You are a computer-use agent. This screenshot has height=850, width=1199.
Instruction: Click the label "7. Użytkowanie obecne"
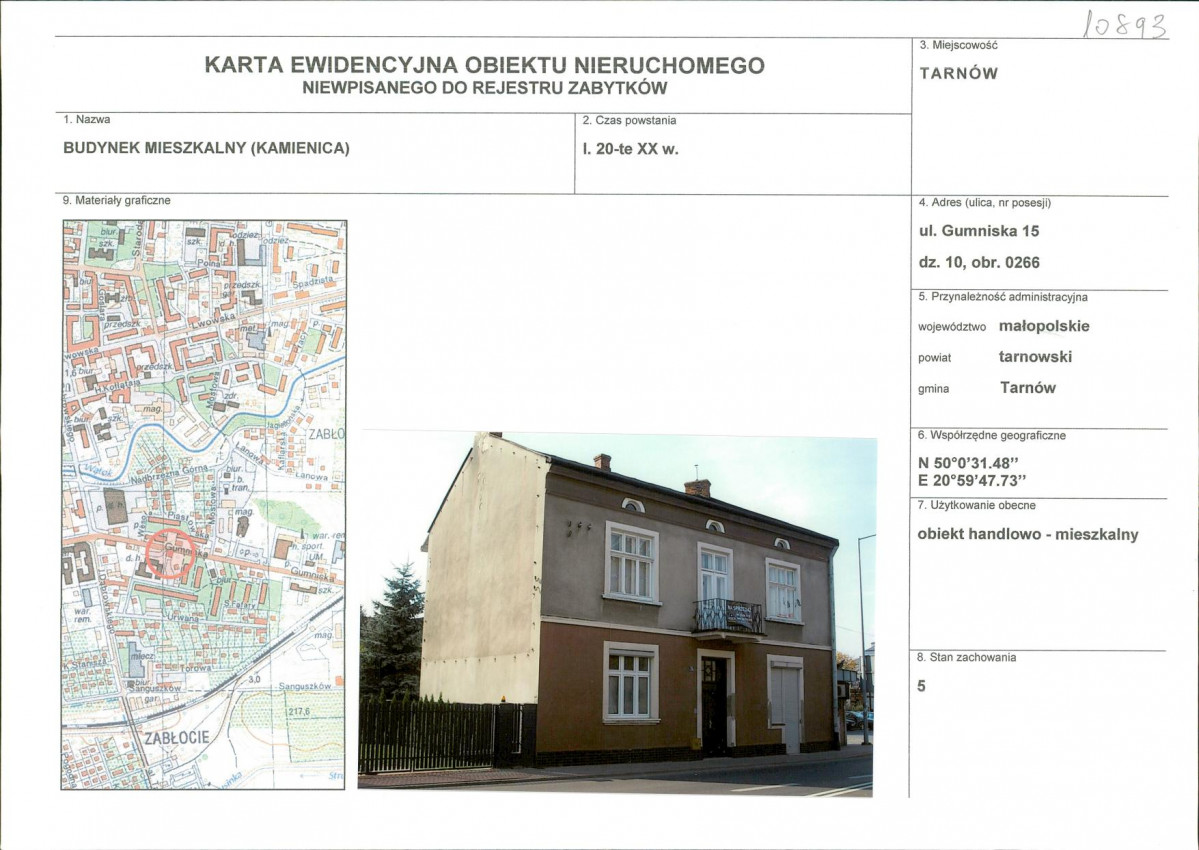click(976, 505)
